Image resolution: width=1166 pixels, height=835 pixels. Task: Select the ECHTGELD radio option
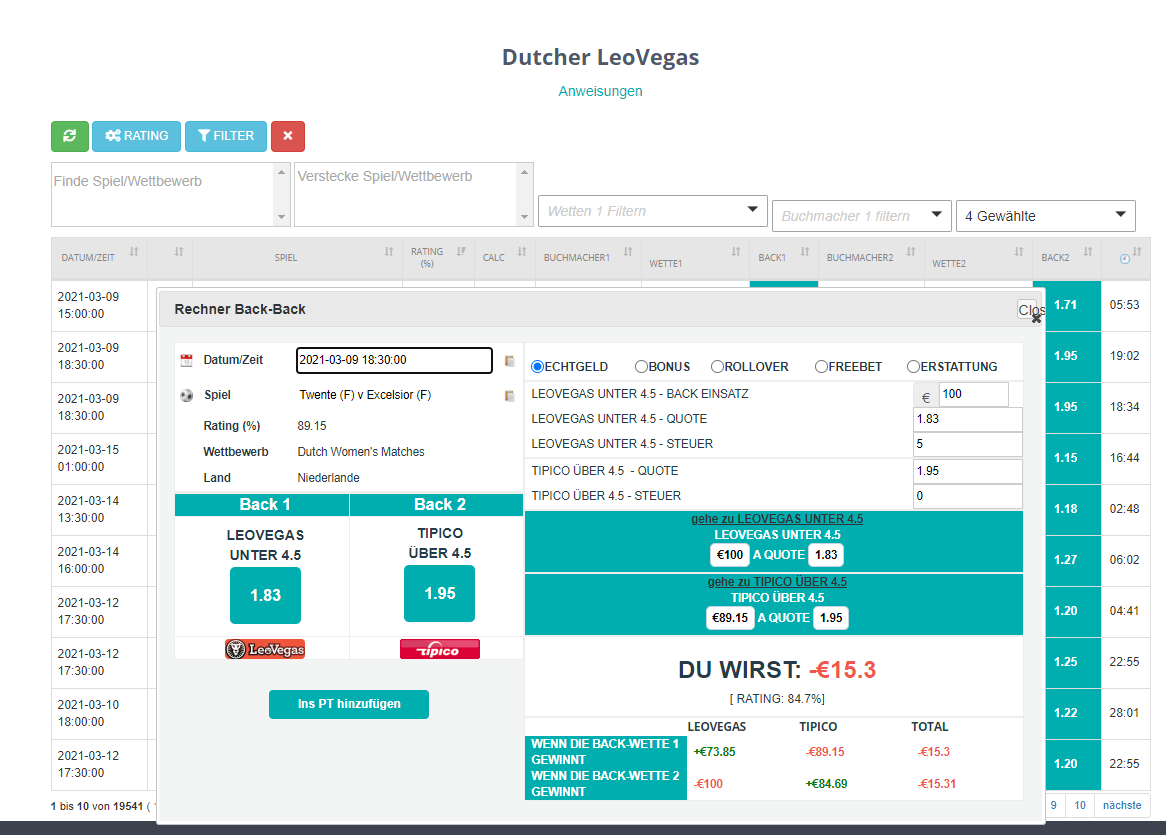pyautogui.click(x=537, y=367)
